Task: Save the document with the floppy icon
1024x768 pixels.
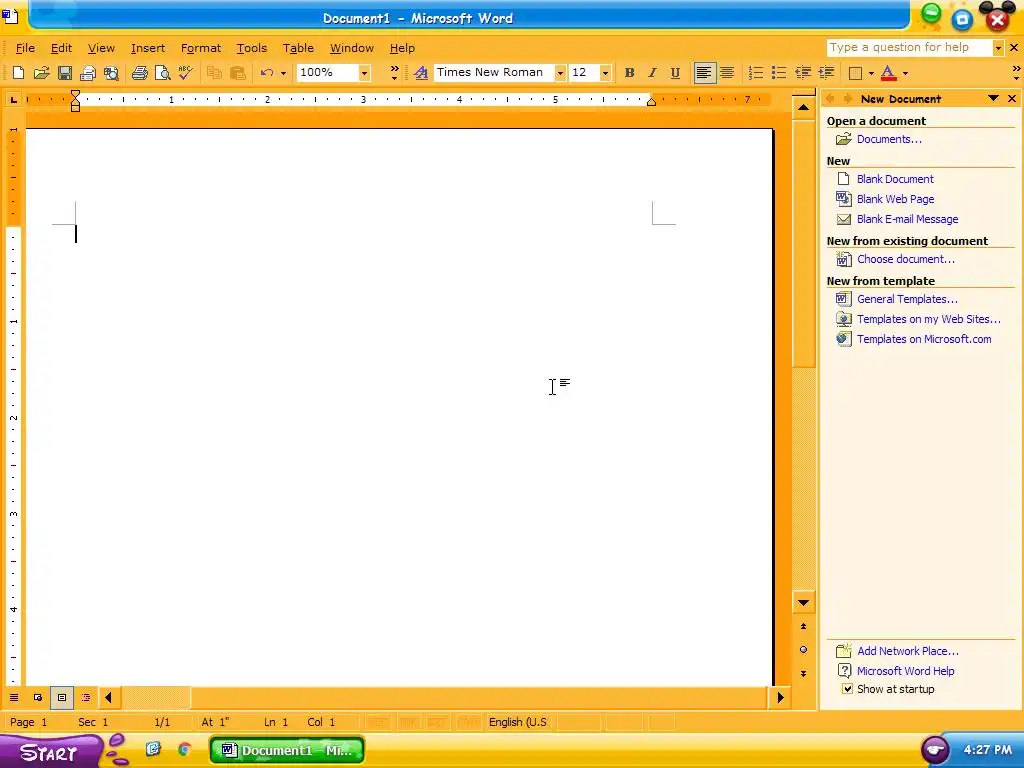Action: coord(65,72)
